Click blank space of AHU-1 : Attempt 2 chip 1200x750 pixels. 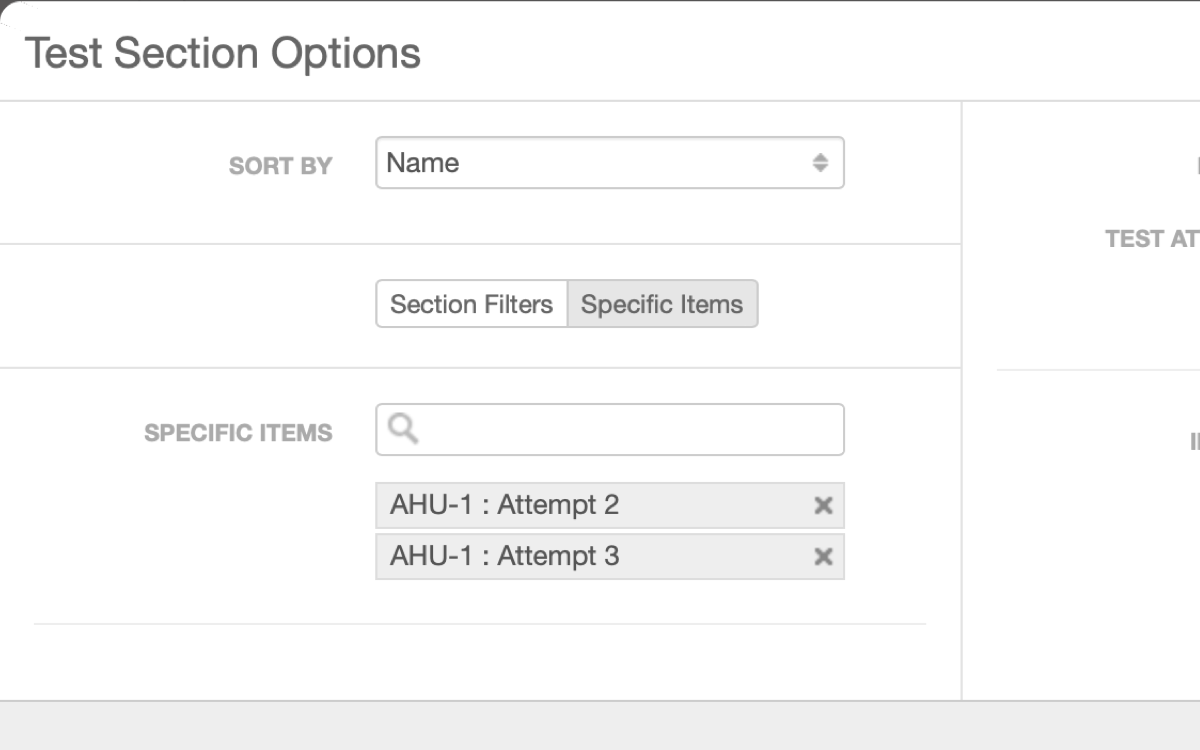[715, 506]
